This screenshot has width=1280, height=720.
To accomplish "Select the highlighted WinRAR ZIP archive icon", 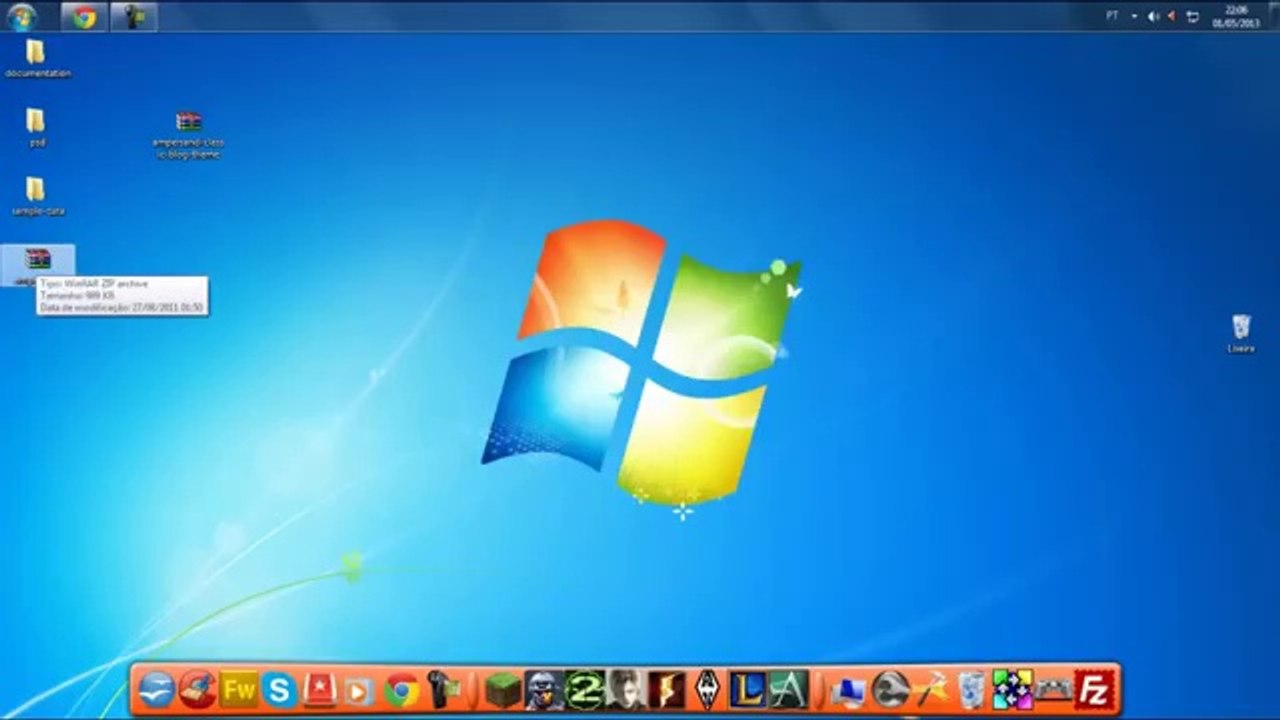I will (x=38, y=262).
